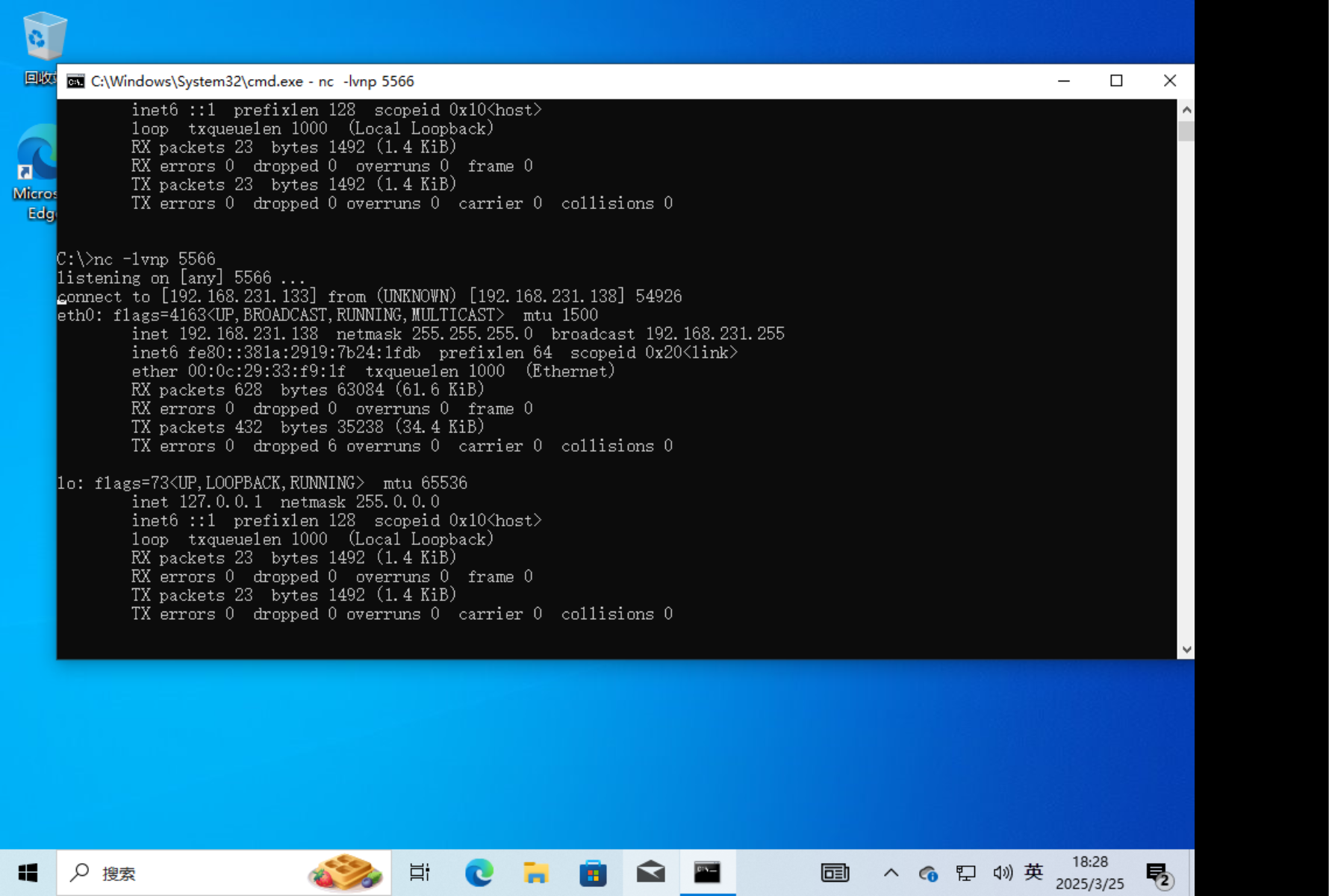The height and width of the screenshot is (896, 1329).
Task: Open Task View from the taskbar
Action: pos(420,872)
